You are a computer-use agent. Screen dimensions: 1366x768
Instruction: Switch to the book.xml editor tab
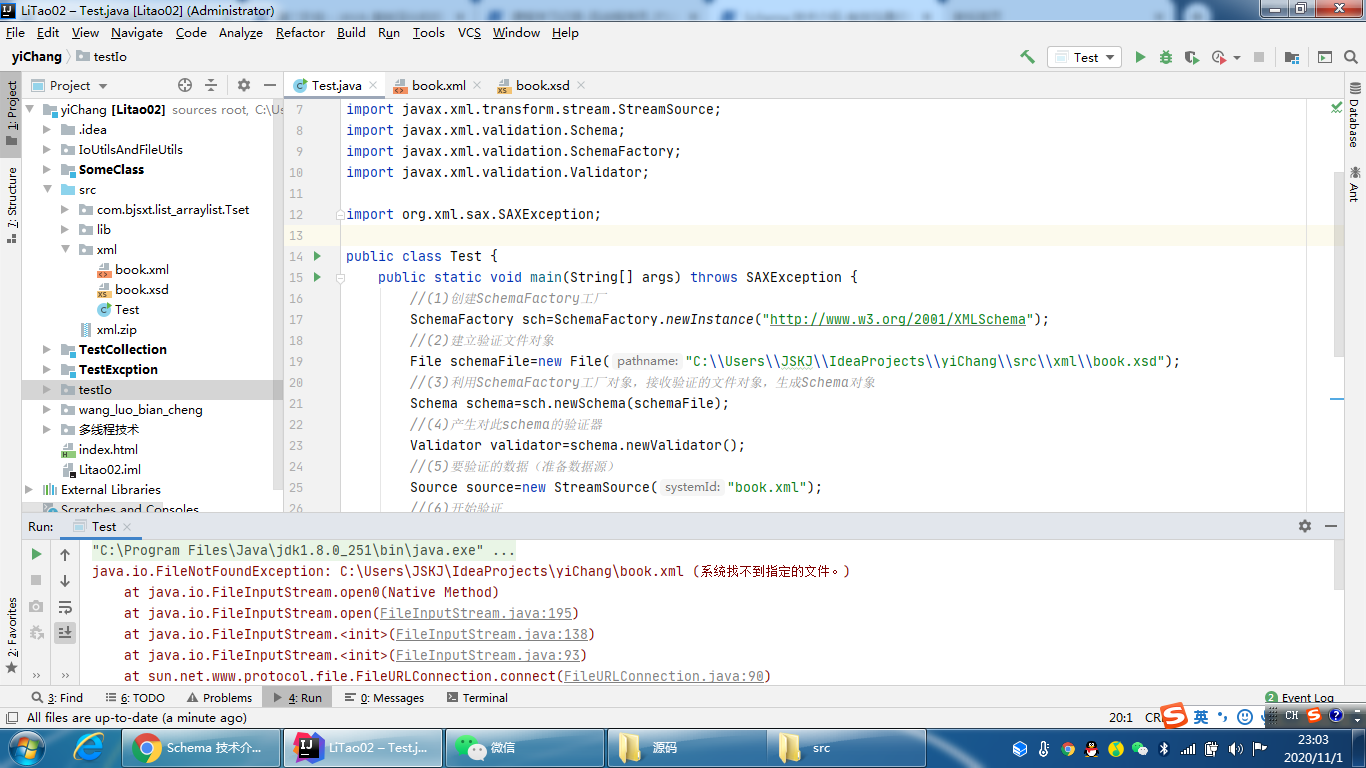[439, 86]
